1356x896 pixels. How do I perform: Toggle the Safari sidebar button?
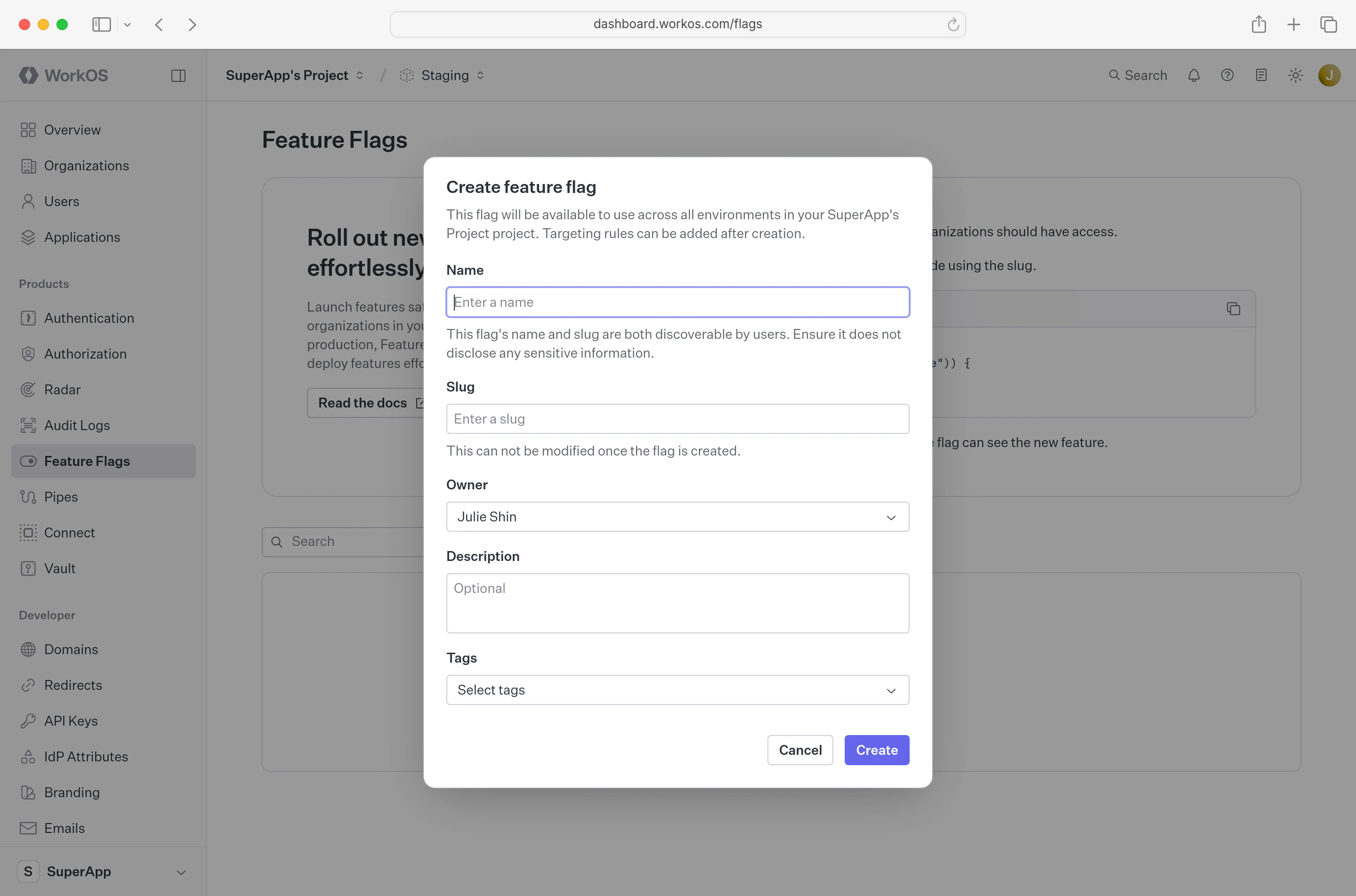tap(101, 24)
